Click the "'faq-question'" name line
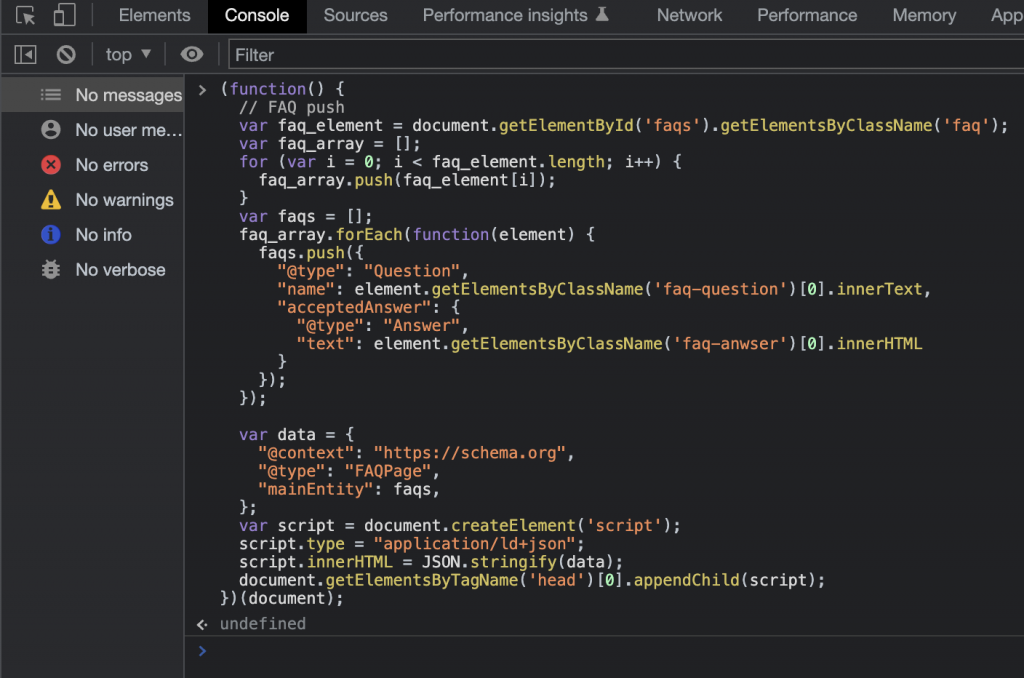This screenshot has height=678, width=1024. pos(604,289)
